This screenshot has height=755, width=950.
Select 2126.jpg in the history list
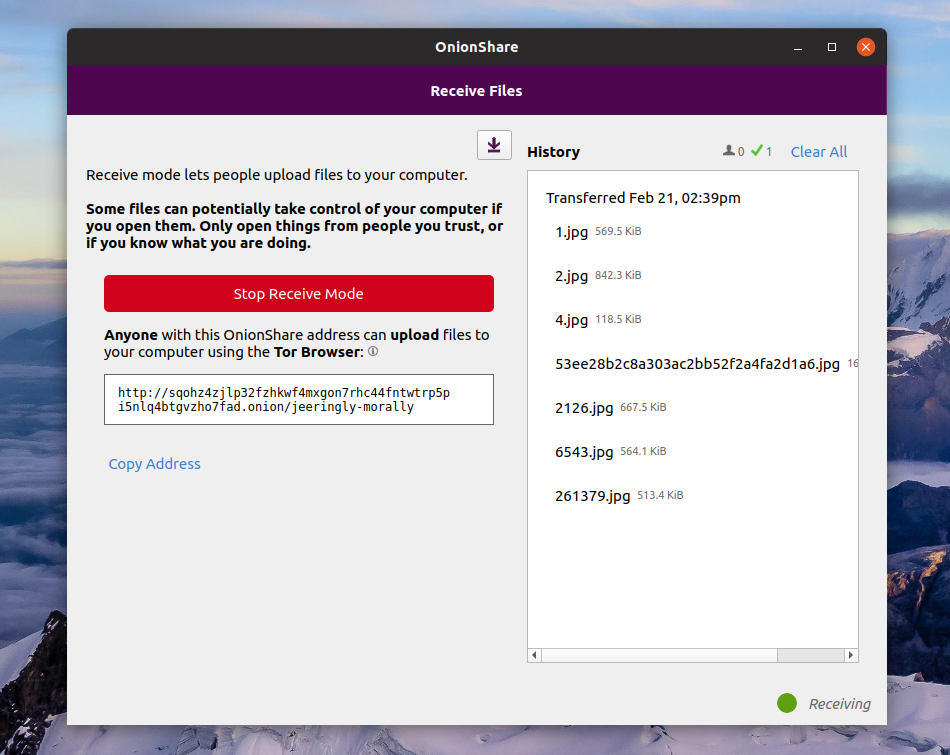[584, 408]
